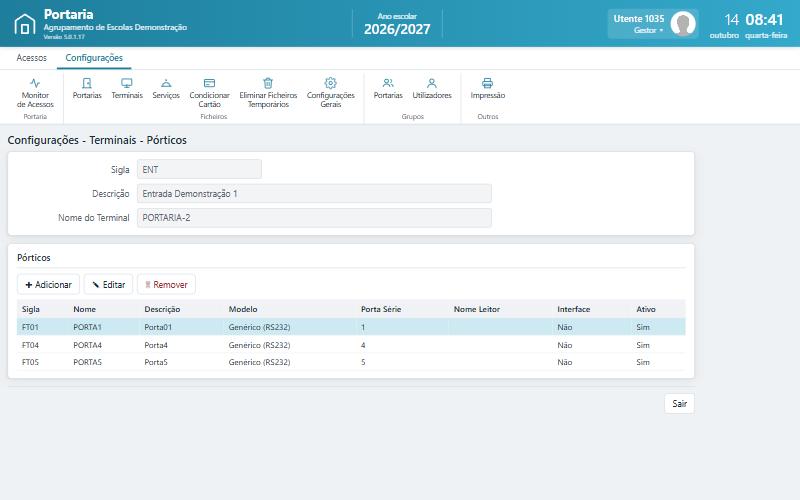
Task: Select the FT04 PORTA4 table row
Action: (351, 345)
